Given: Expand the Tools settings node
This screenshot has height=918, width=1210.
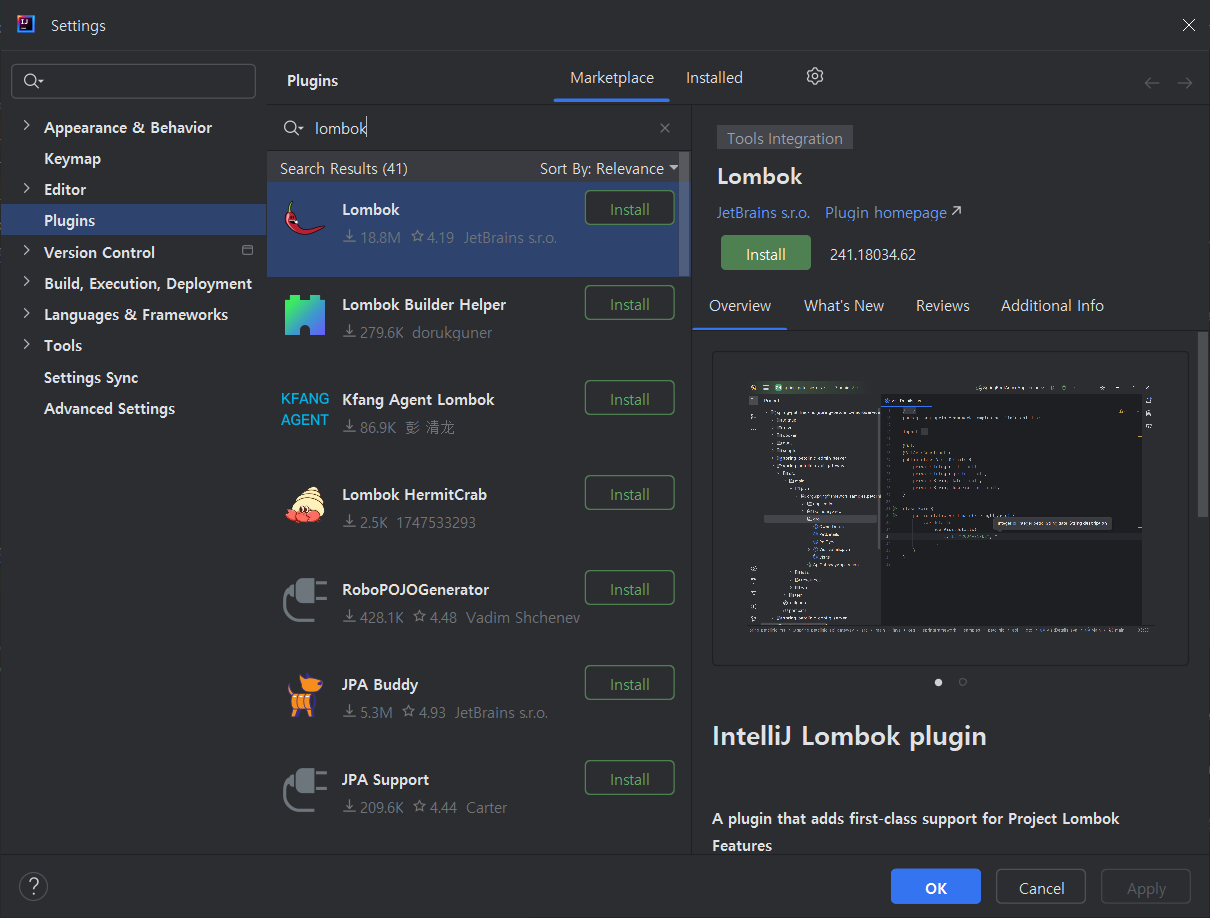Looking at the screenshot, I should click(27, 345).
